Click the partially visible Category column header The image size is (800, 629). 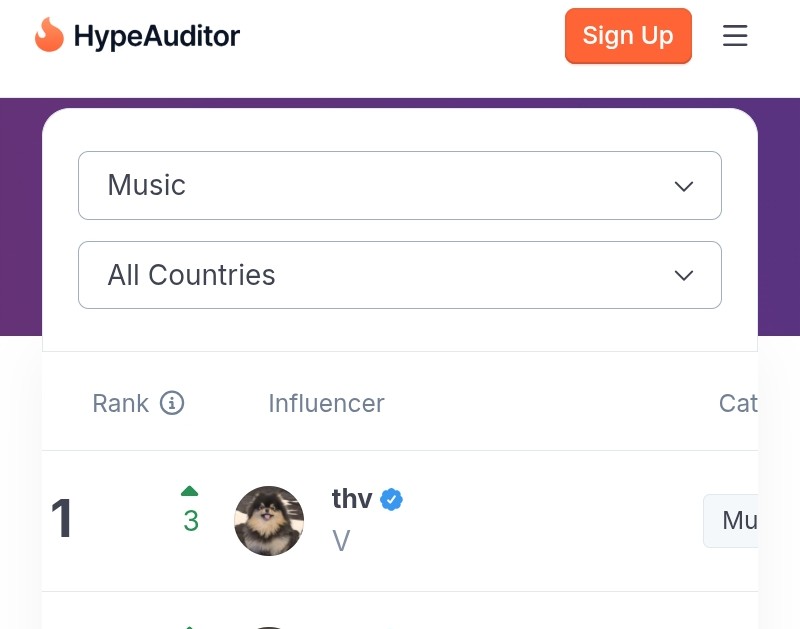click(738, 403)
